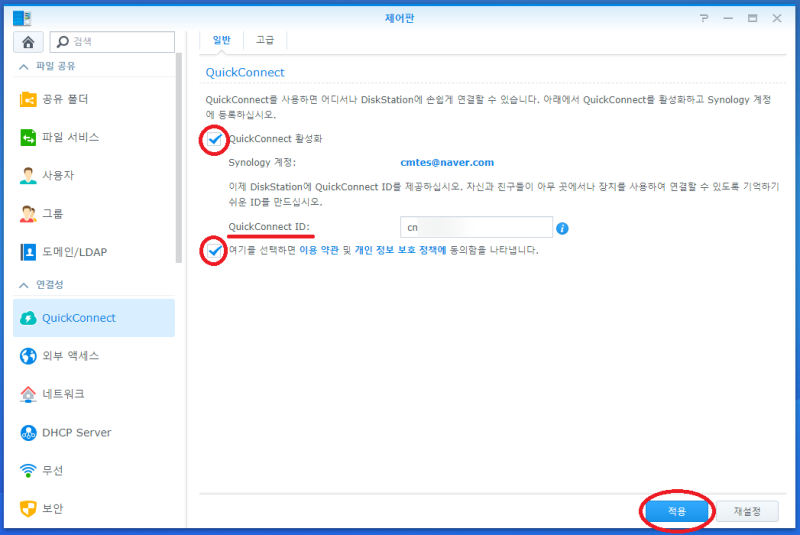Click the 검색 search field
This screenshot has height=535, width=800.
pos(112,42)
